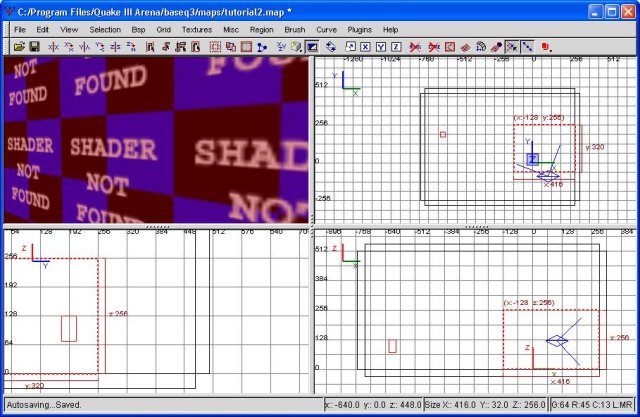Select the red entity rectangle in the YZ view
The height and width of the screenshot is (417, 640).
[x=69, y=328]
